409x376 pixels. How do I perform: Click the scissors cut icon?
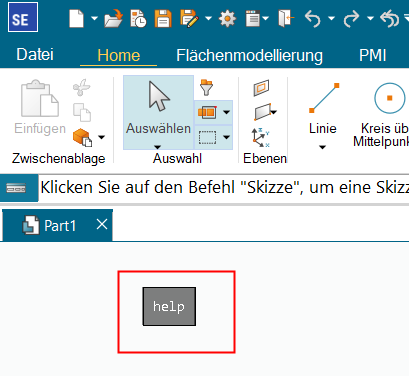(82, 87)
